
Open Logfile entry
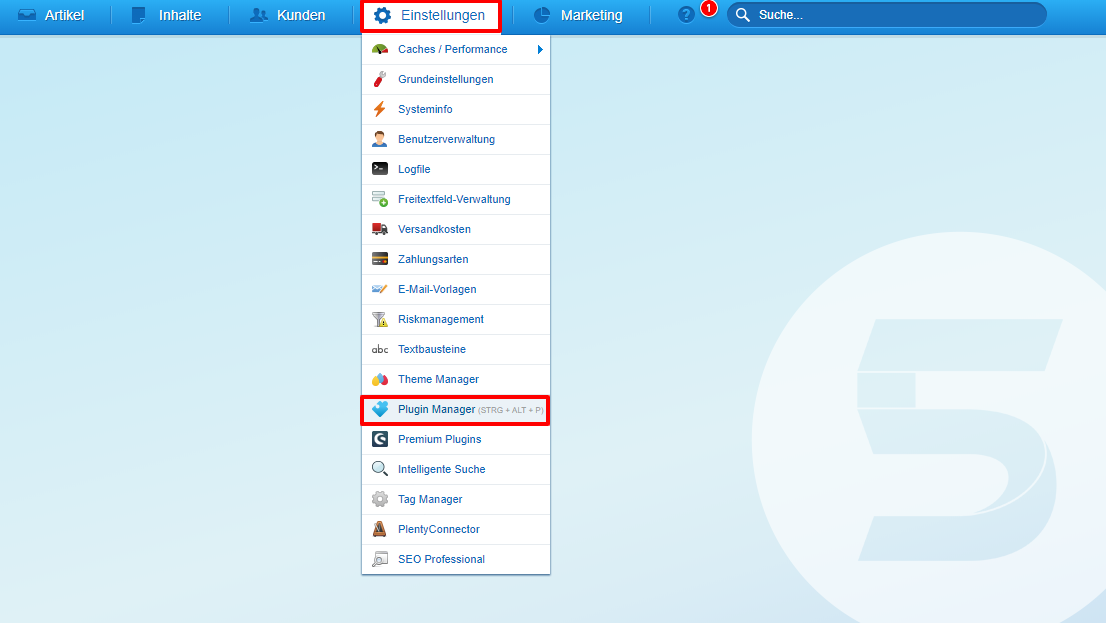point(456,169)
